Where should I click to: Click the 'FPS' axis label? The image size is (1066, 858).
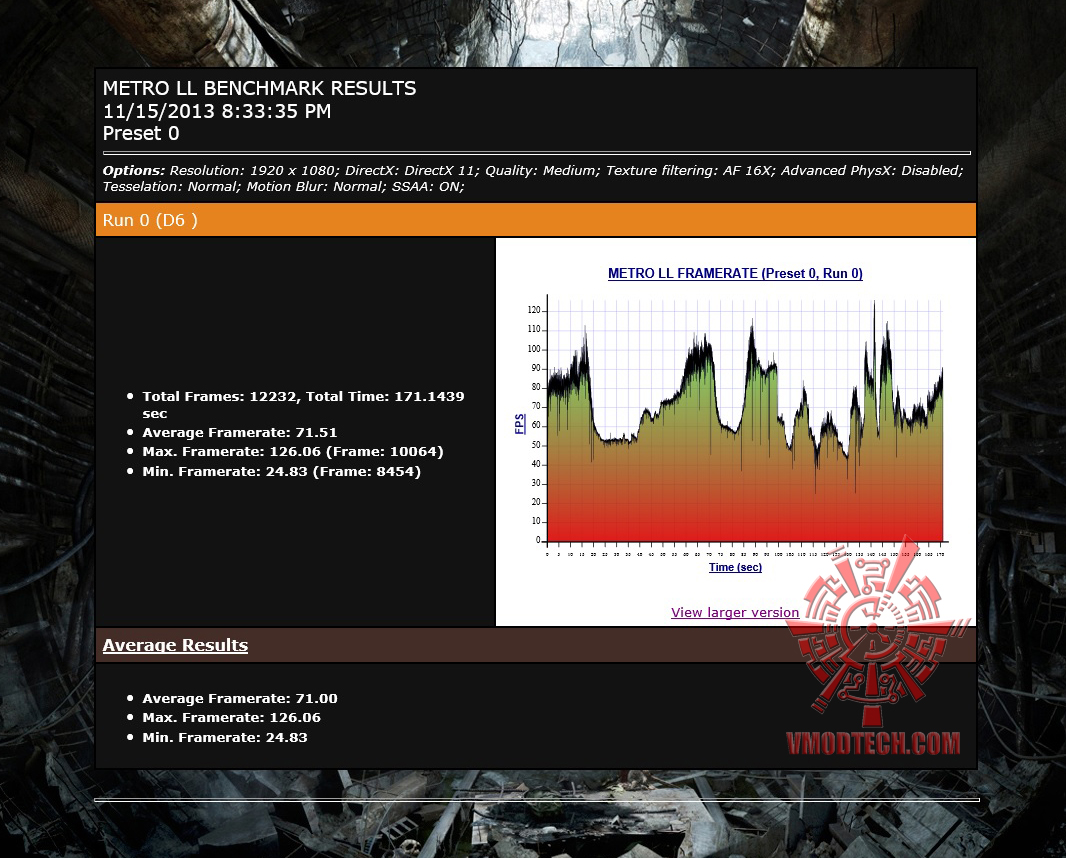point(520,424)
